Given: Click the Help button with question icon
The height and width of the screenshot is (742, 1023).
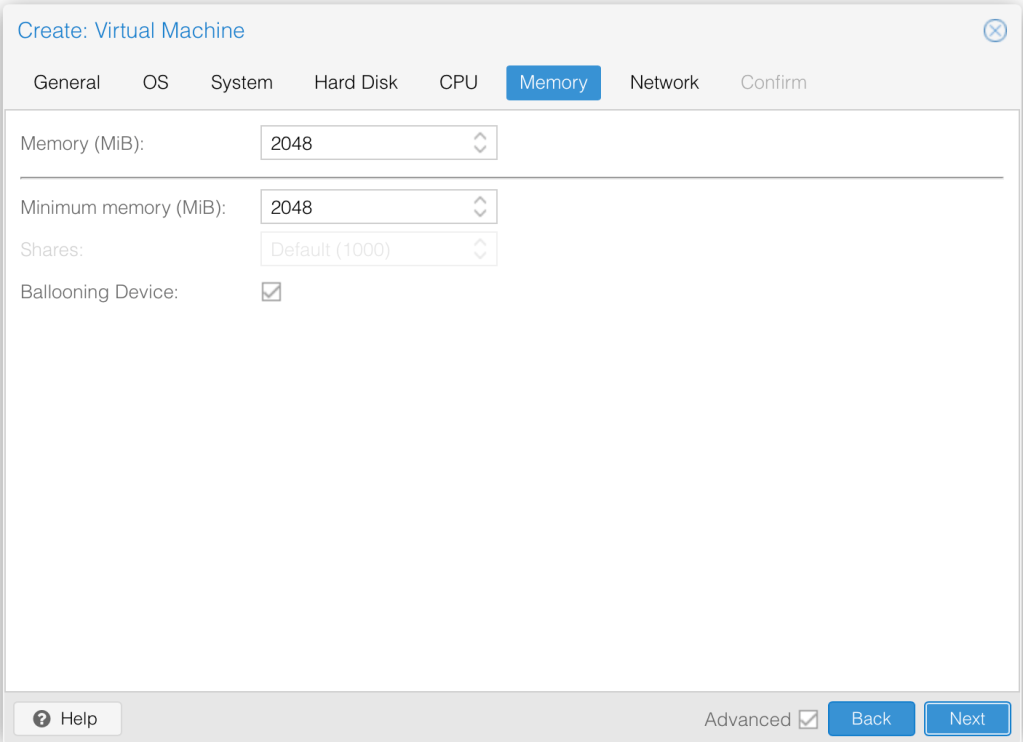Looking at the screenshot, I should click(x=67, y=718).
